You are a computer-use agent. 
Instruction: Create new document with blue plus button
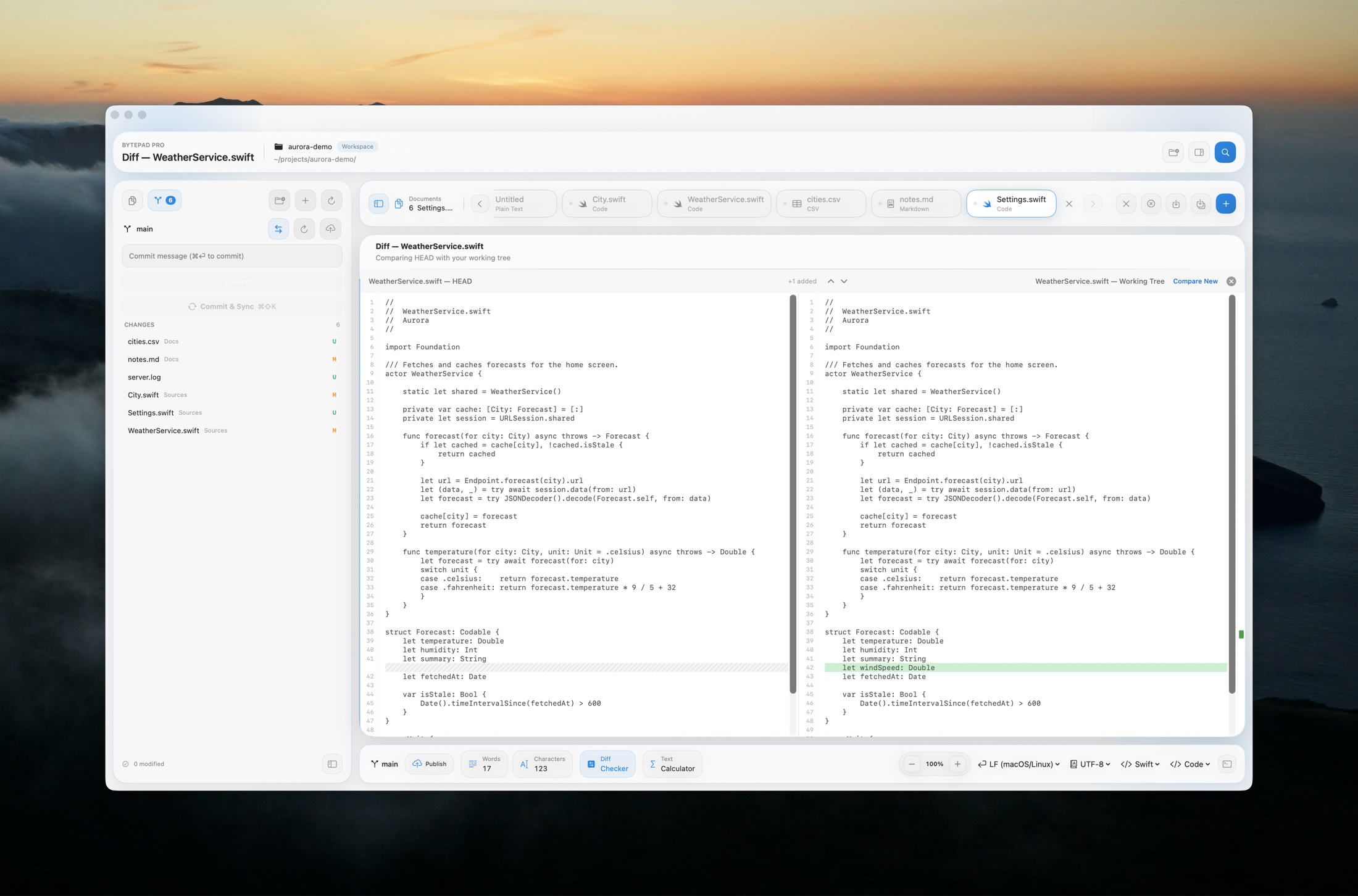tap(1226, 204)
